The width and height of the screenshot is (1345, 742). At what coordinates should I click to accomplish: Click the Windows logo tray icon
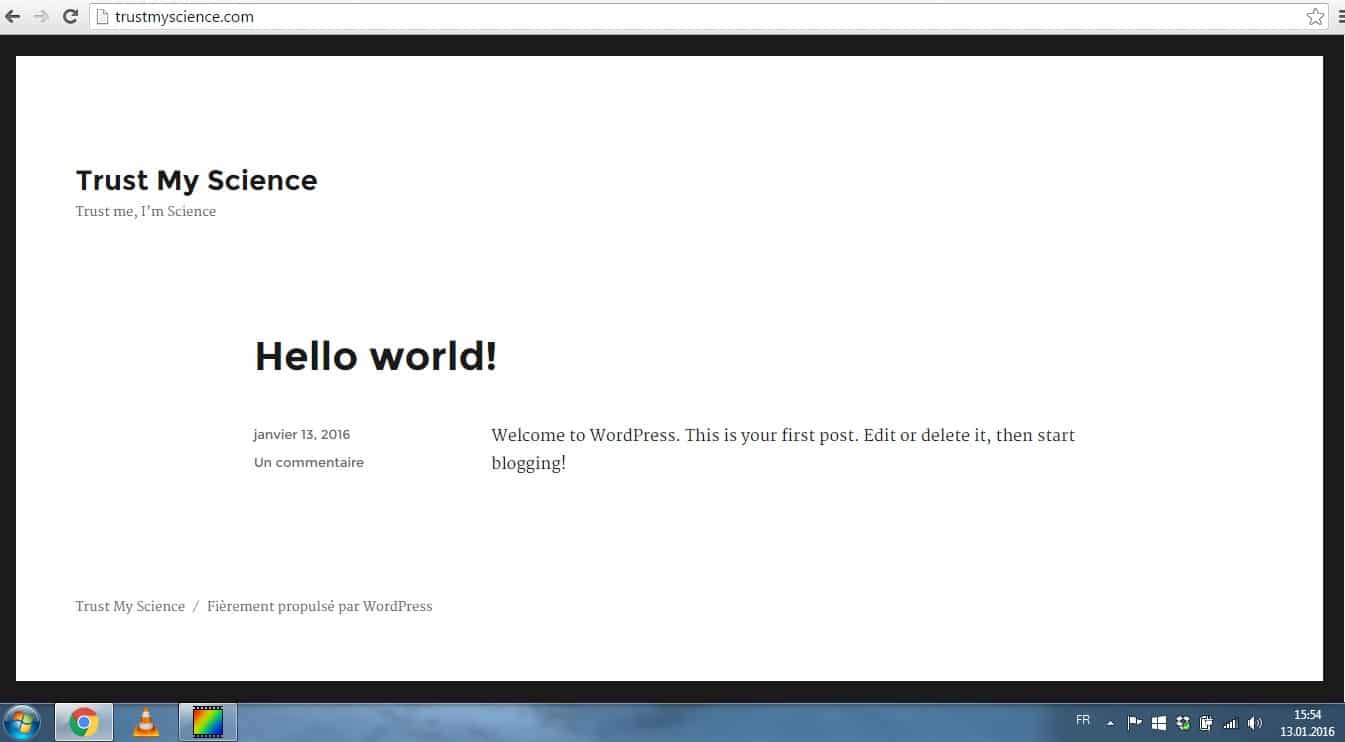[1159, 722]
